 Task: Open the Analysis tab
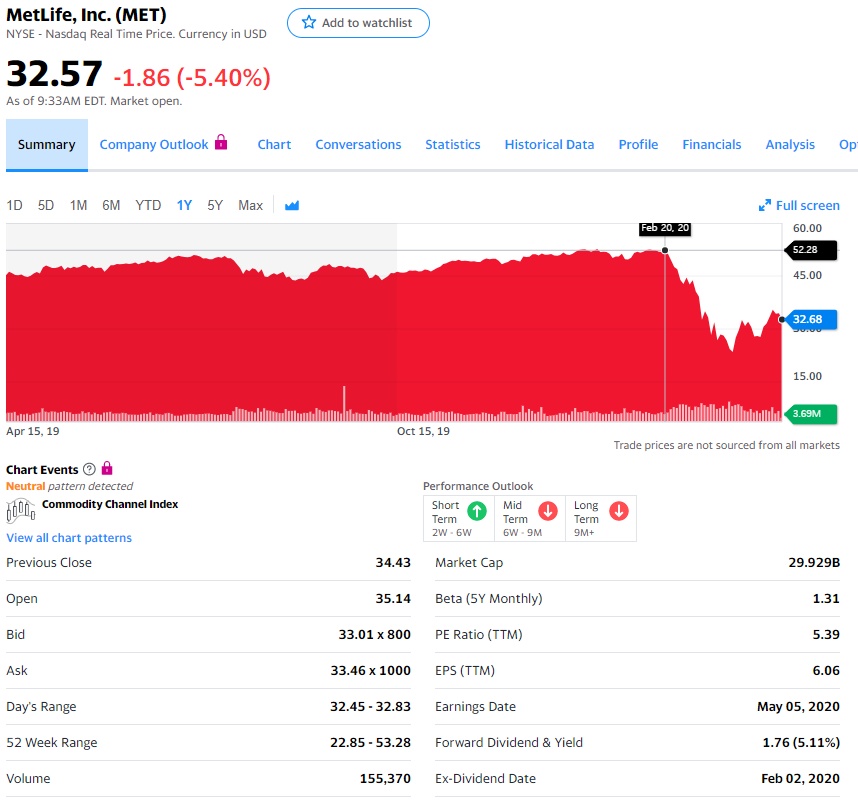(x=790, y=144)
